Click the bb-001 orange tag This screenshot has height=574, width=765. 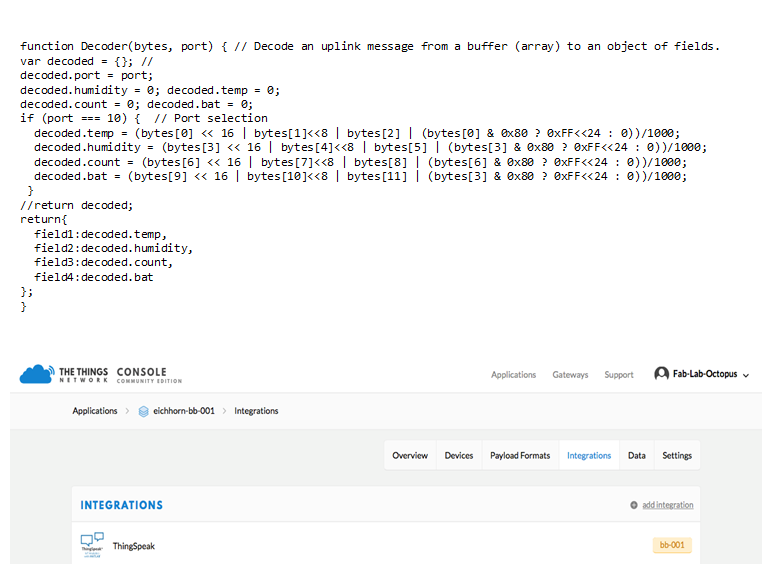(x=671, y=545)
